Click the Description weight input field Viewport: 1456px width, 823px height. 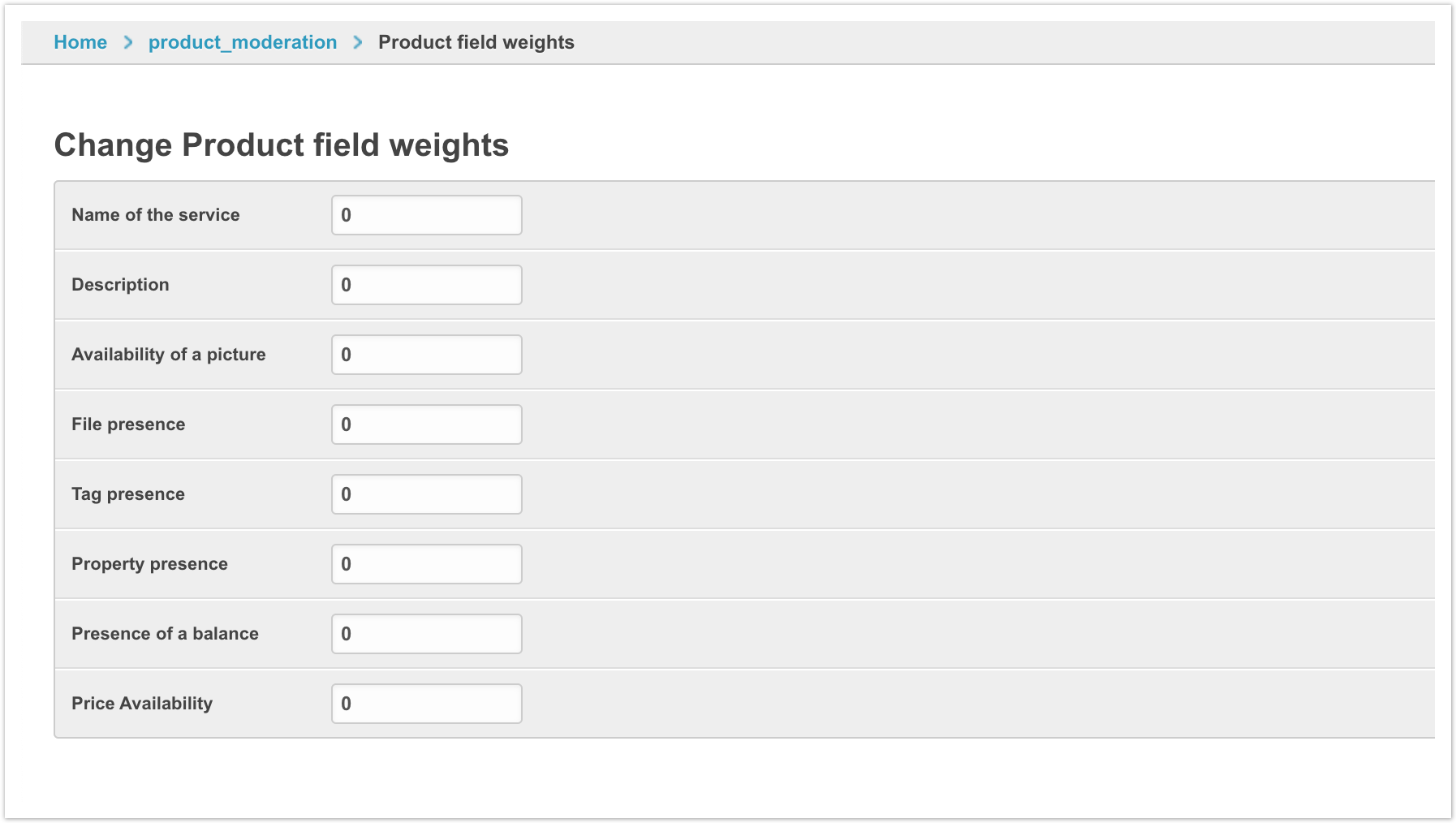coord(426,285)
